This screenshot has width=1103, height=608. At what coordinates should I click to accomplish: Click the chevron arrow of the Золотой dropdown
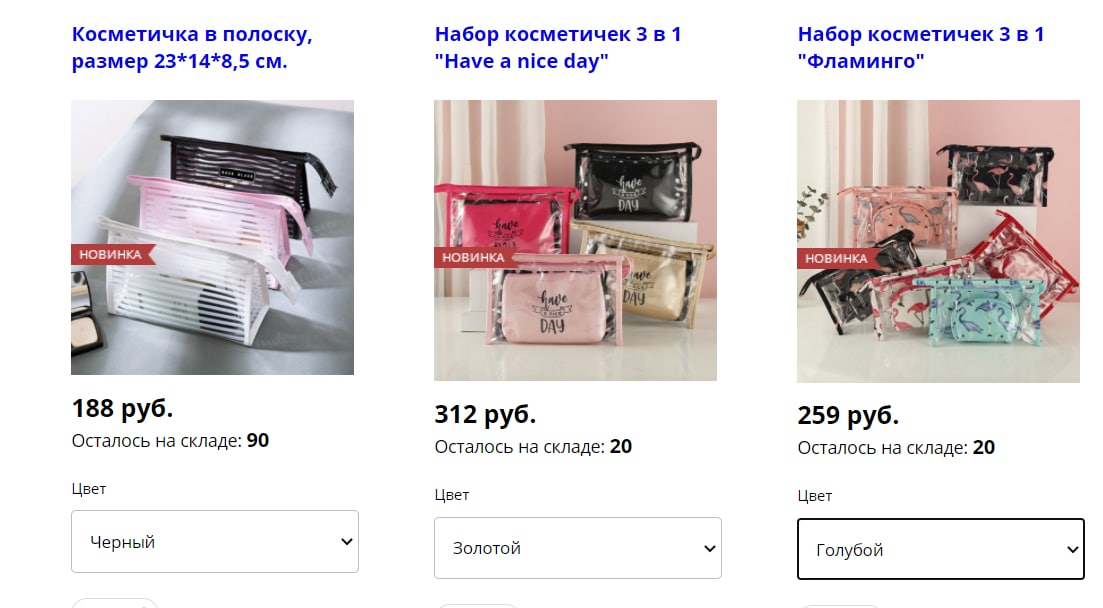[x=709, y=548]
